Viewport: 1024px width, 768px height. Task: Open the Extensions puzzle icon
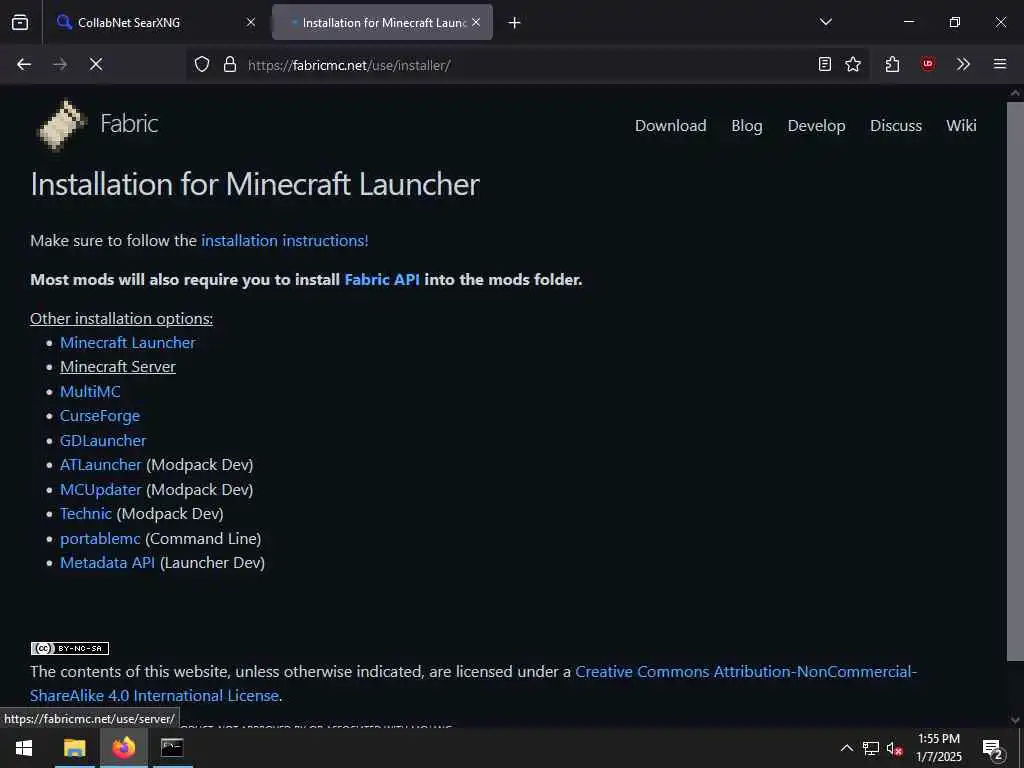[892, 64]
